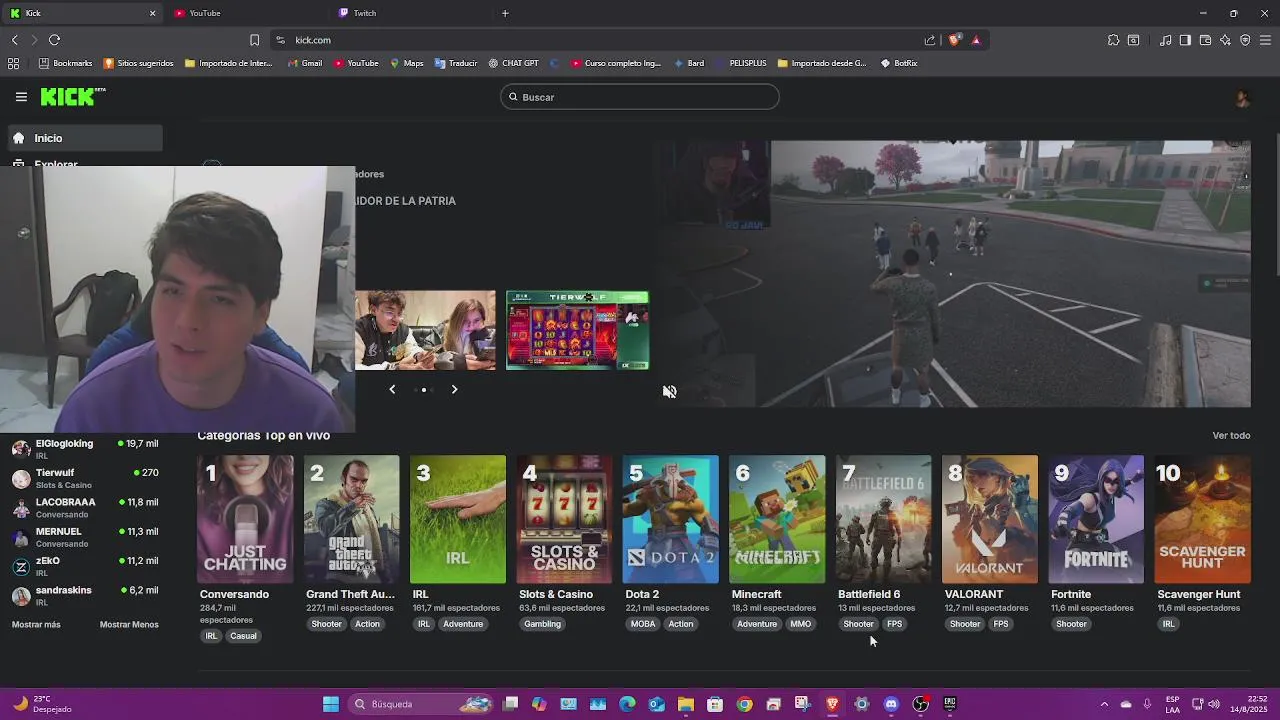
Task: Click the kick.com address bar
Action: [x=600, y=40]
